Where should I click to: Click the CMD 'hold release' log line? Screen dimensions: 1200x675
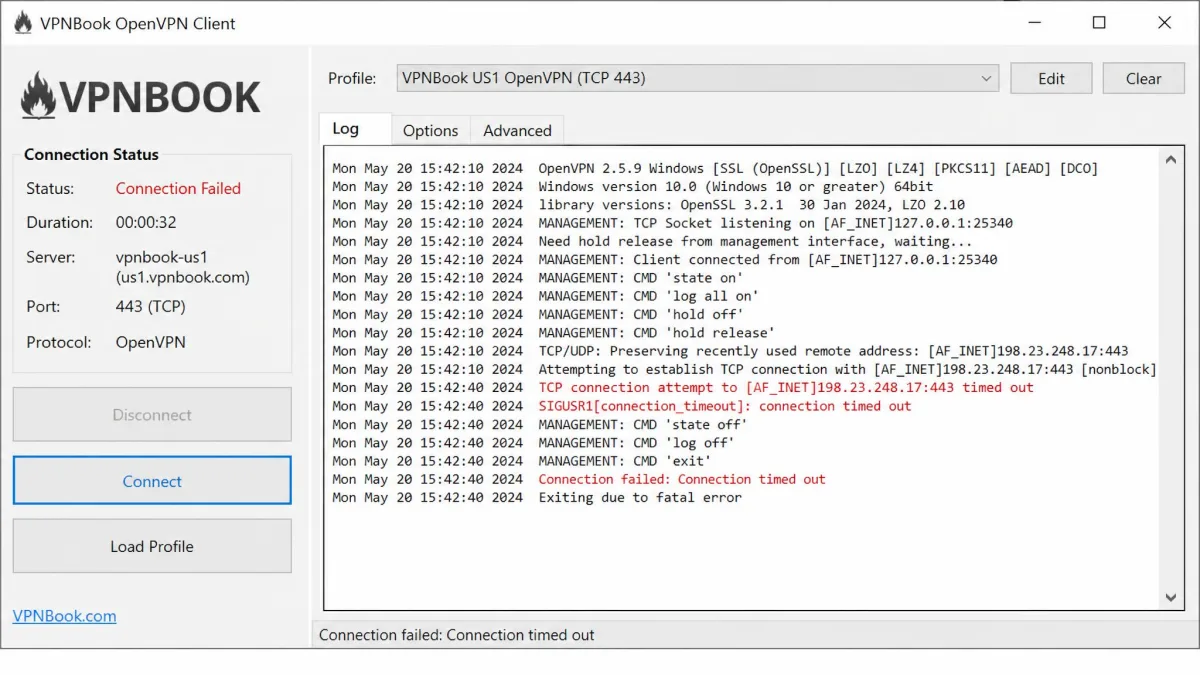(x=553, y=332)
